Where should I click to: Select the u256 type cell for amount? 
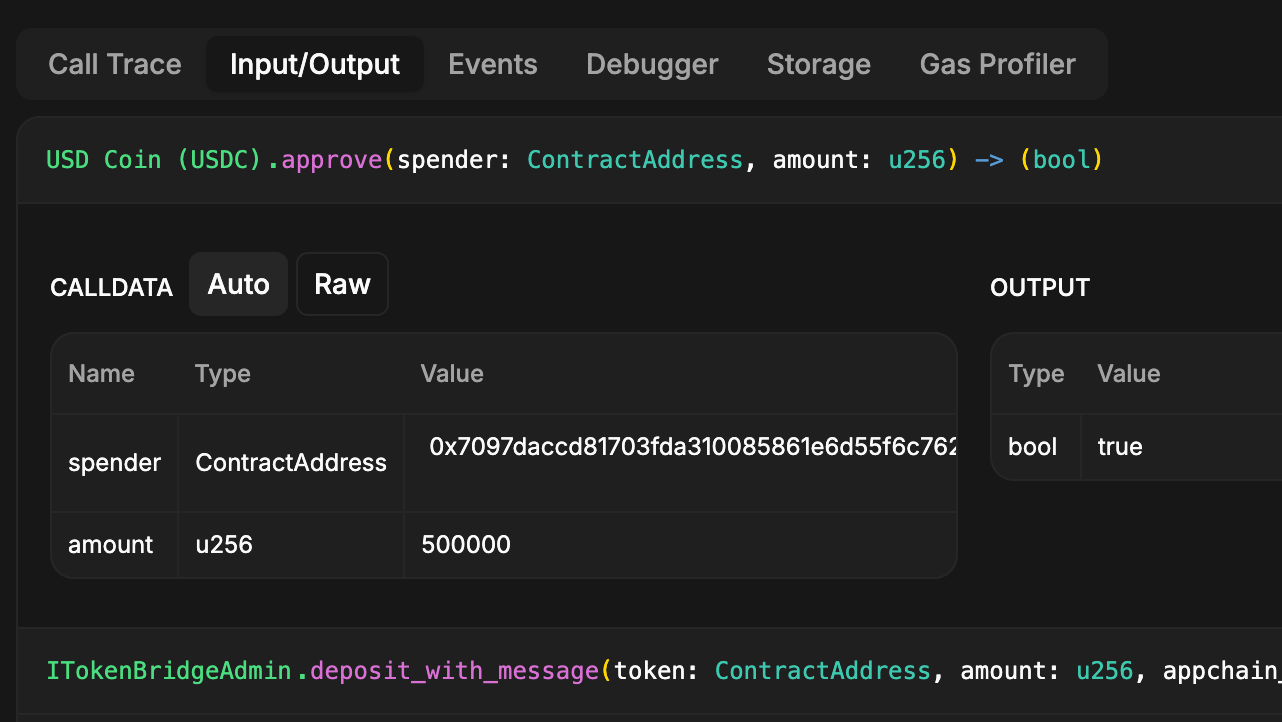coord(224,545)
